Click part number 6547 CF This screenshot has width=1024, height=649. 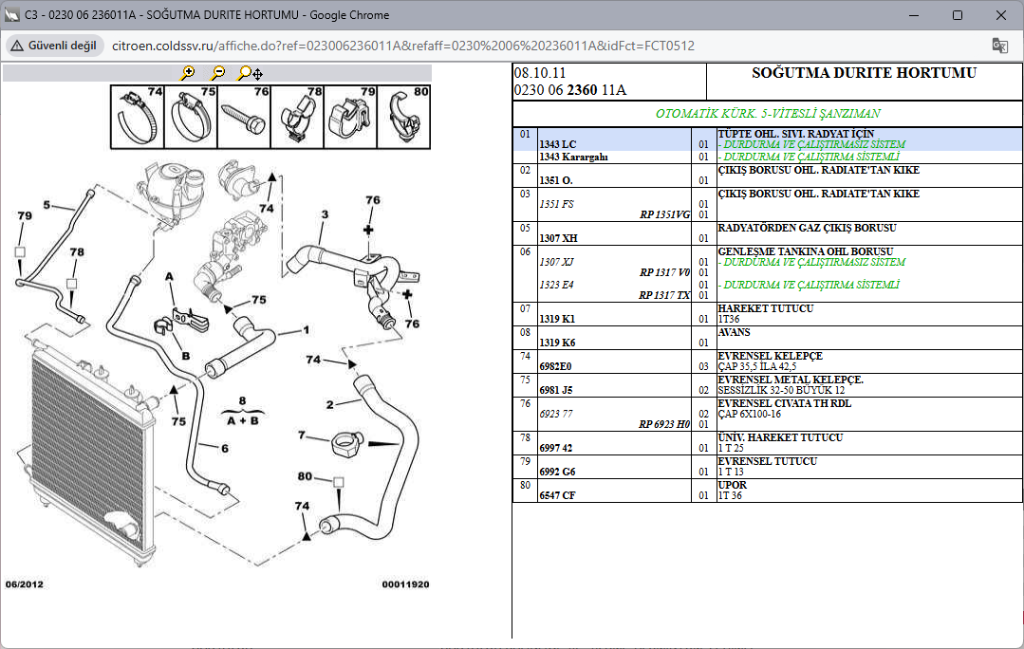[x=557, y=496]
